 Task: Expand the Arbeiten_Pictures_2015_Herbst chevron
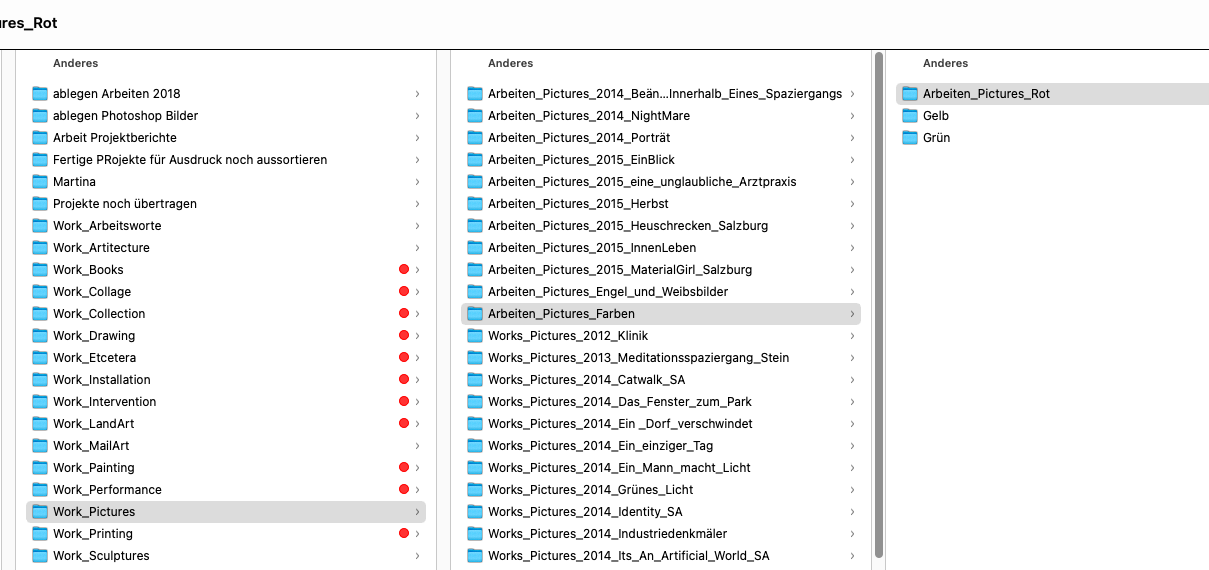click(x=852, y=204)
